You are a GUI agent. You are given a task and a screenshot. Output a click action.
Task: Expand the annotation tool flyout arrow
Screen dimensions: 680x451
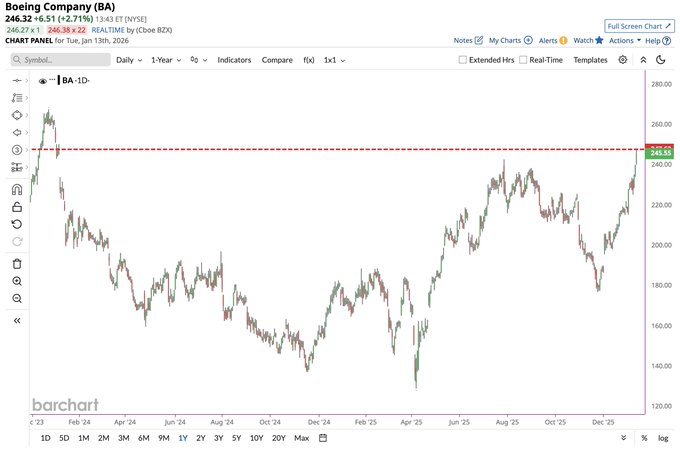click(x=27, y=98)
